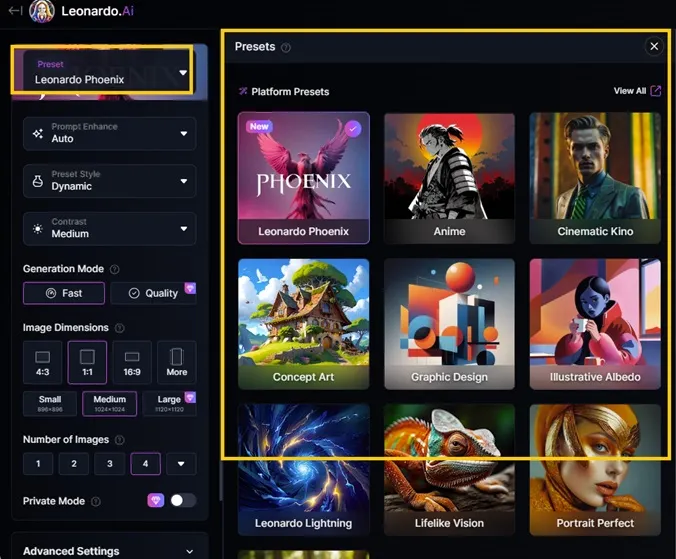Show help for Private Mode
The height and width of the screenshot is (559, 676).
[x=96, y=501]
